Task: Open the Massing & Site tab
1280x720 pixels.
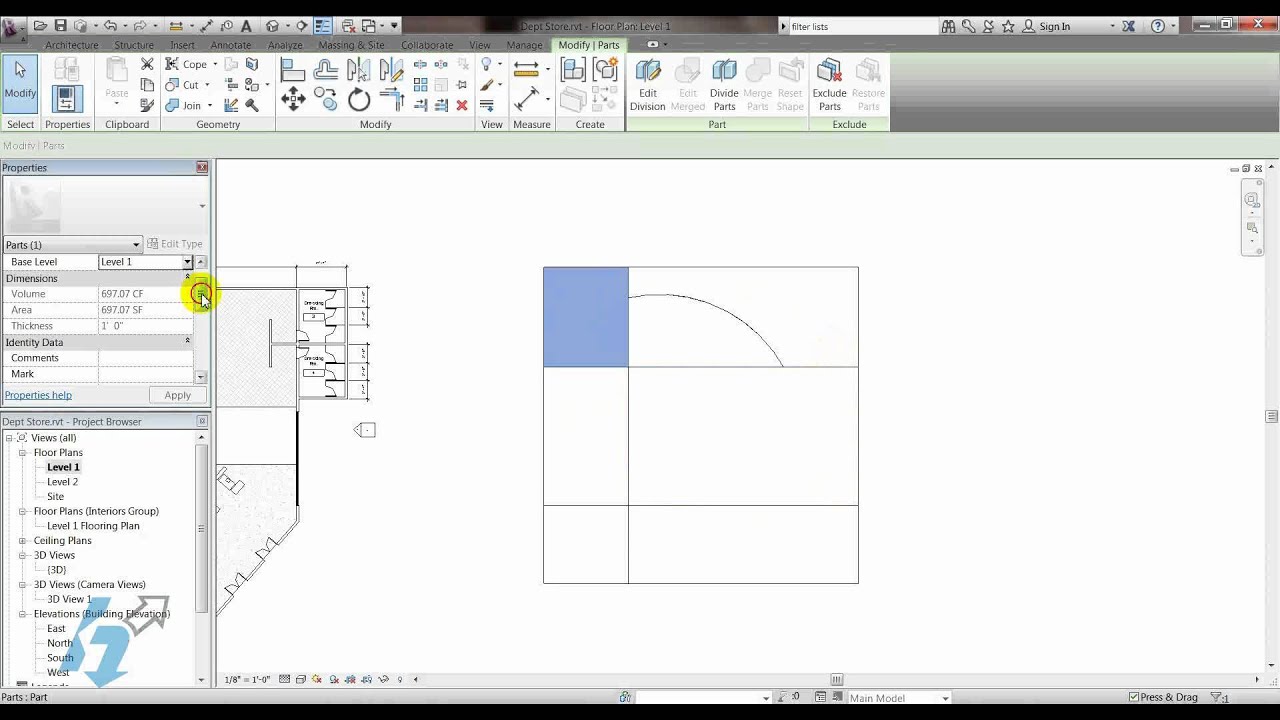Action: [351, 45]
